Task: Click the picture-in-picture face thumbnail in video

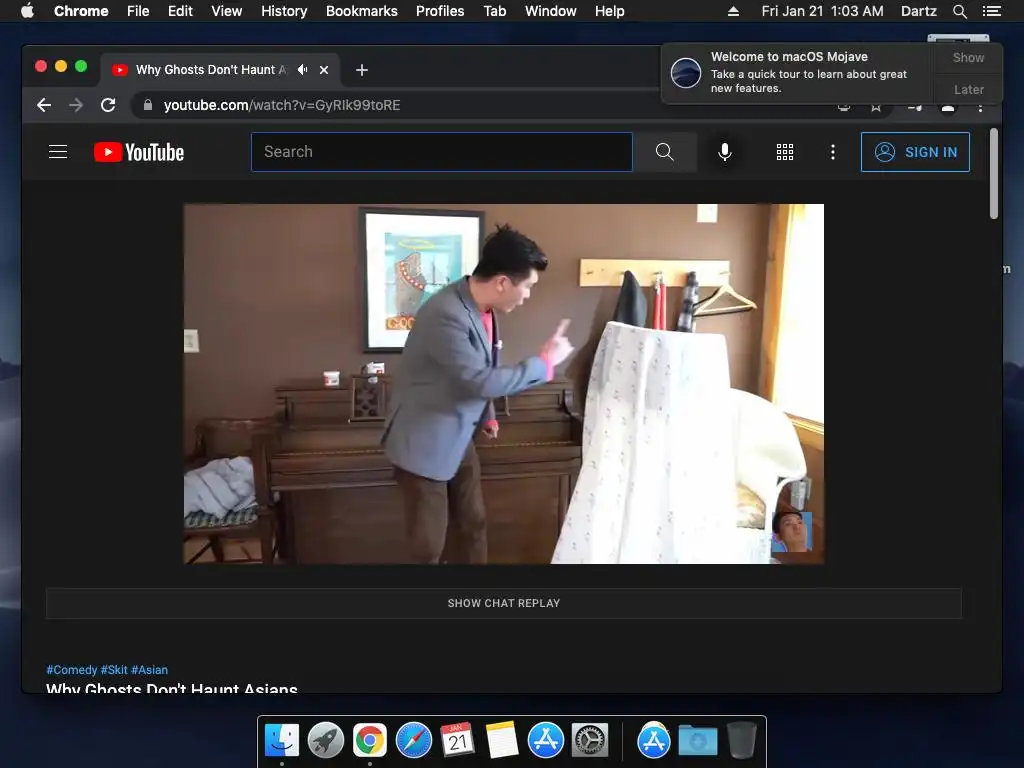Action: [792, 532]
